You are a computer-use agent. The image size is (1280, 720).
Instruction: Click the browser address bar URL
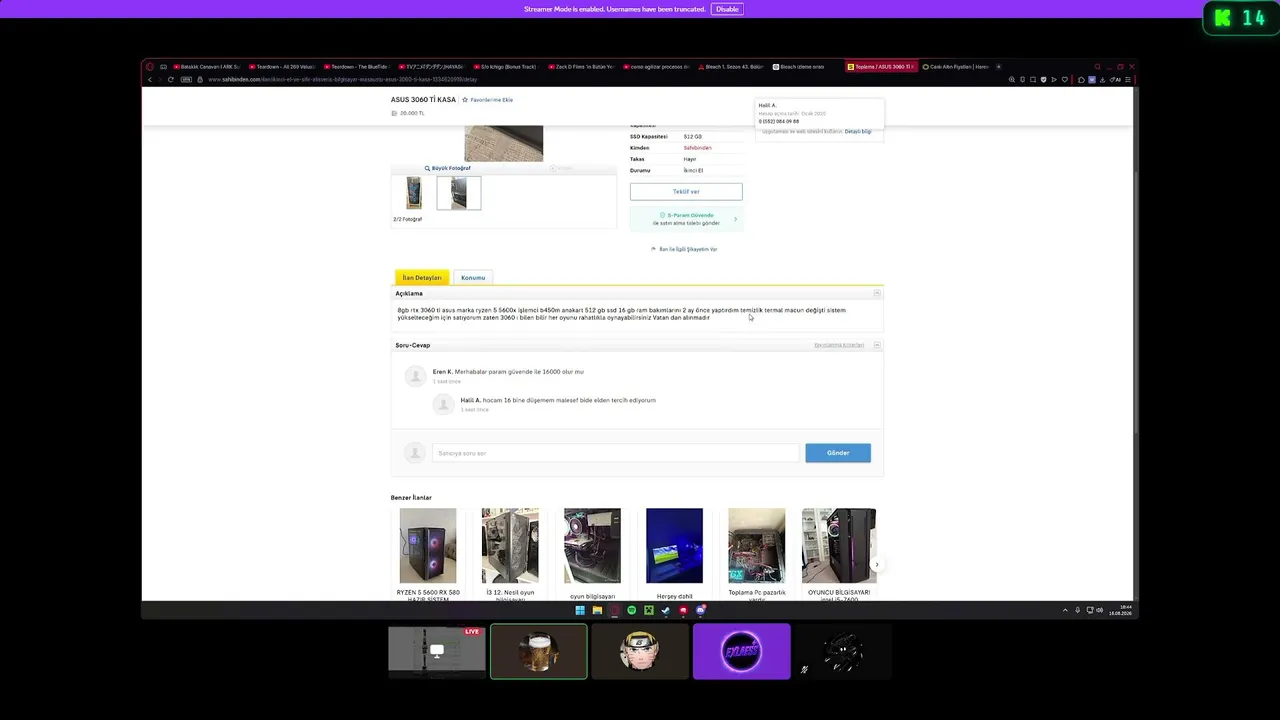click(343, 80)
